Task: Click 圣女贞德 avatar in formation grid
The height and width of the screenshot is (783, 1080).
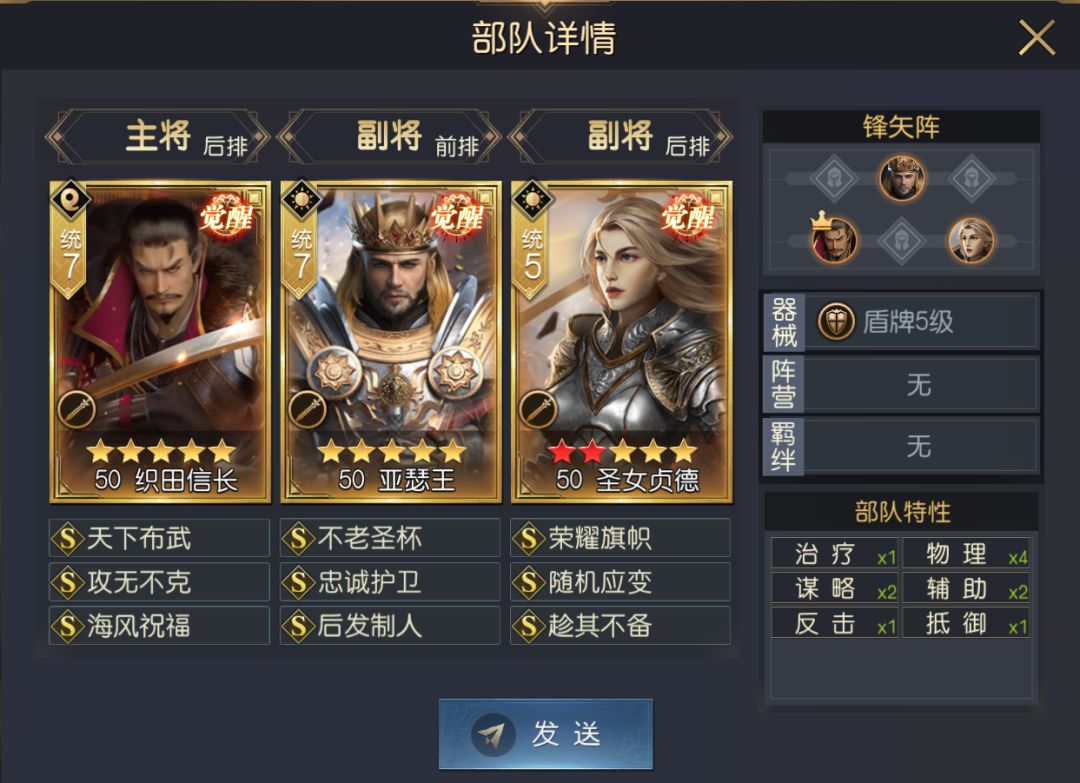Action: pos(970,240)
